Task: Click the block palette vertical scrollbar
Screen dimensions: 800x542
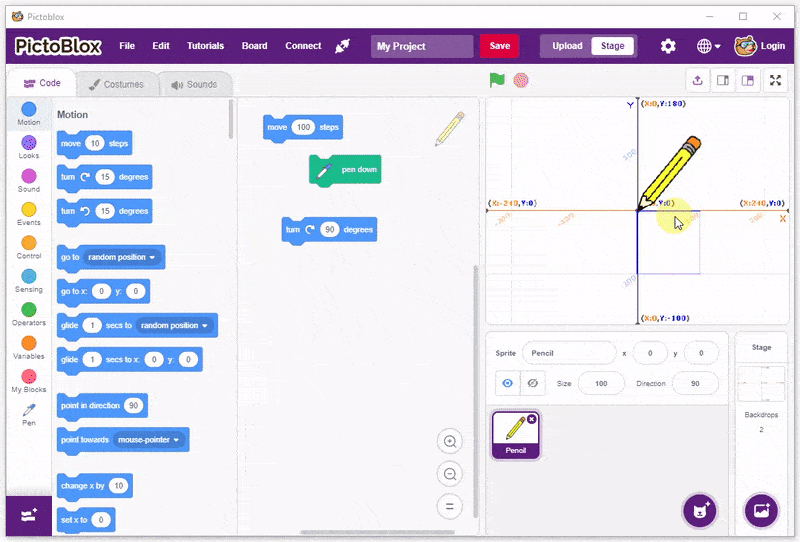Action: pyautogui.click(x=231, y=119)
